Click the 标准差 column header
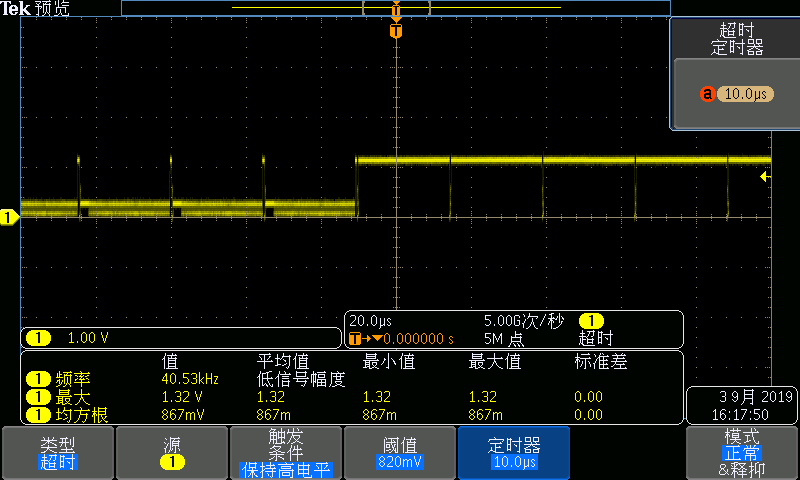Viewport: 800px width, 480px height. pos(601,361)
